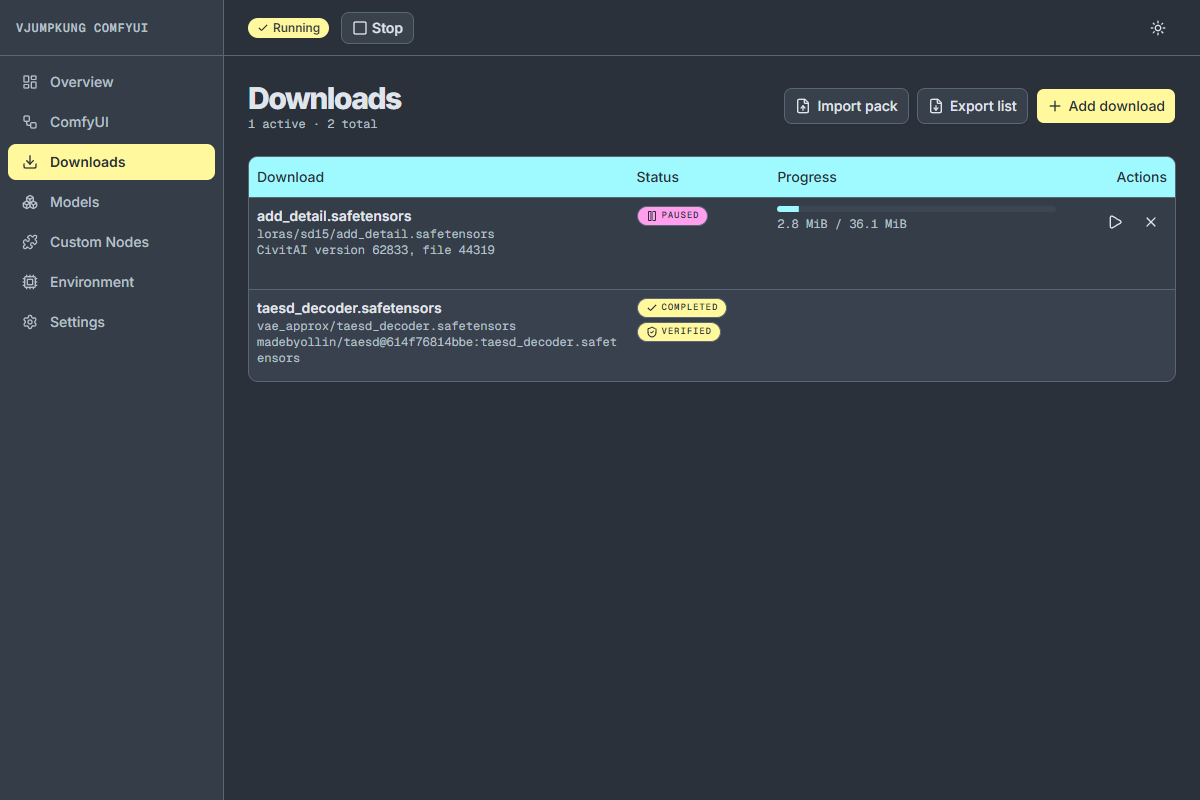The width and height of the screenshot is (1200, 800).
Task: Select the taesd_decoder.safetensors file name
Action: [x=349, y=308]
